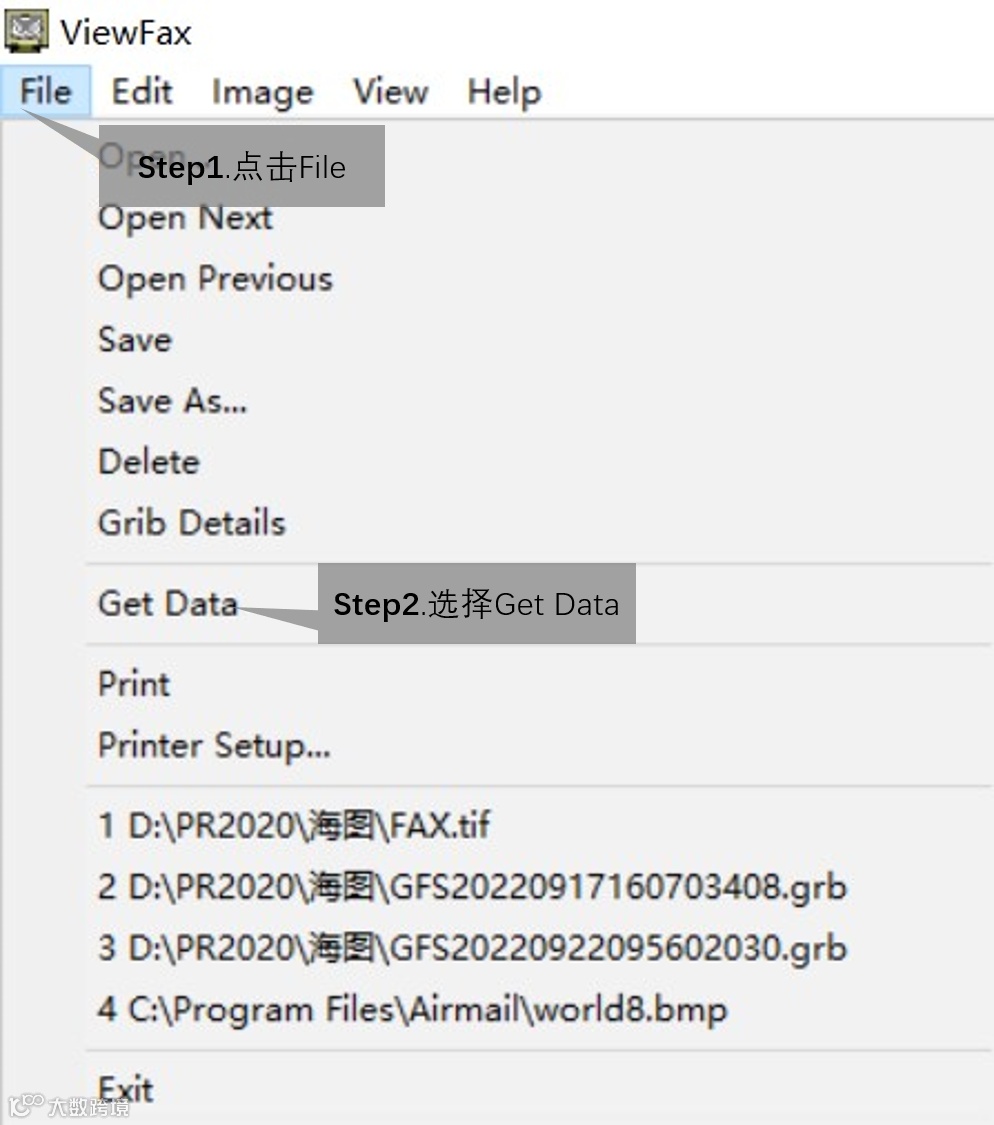Open the Help menu
The height and width of the screenshot is (1125, 994).
pyautogui.click(x=505, y=91)
